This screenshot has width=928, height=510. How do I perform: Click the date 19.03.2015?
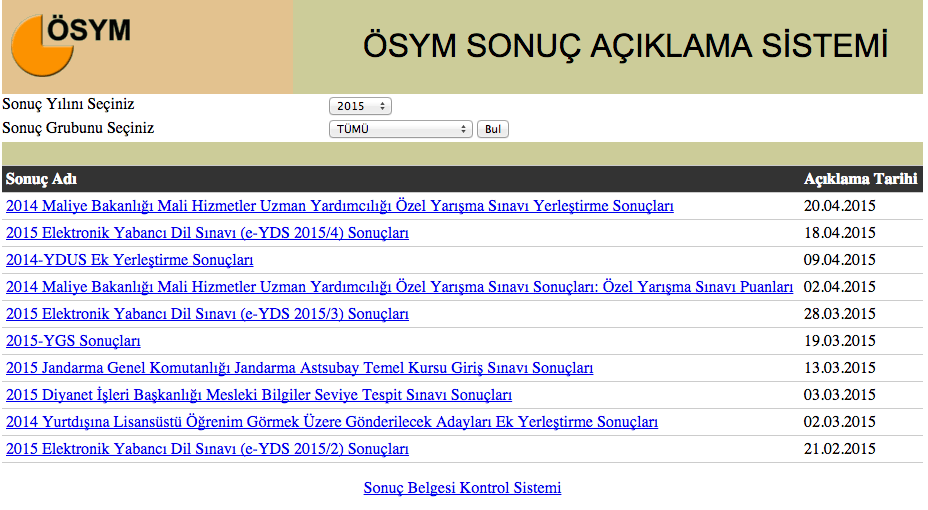point(839,341)
